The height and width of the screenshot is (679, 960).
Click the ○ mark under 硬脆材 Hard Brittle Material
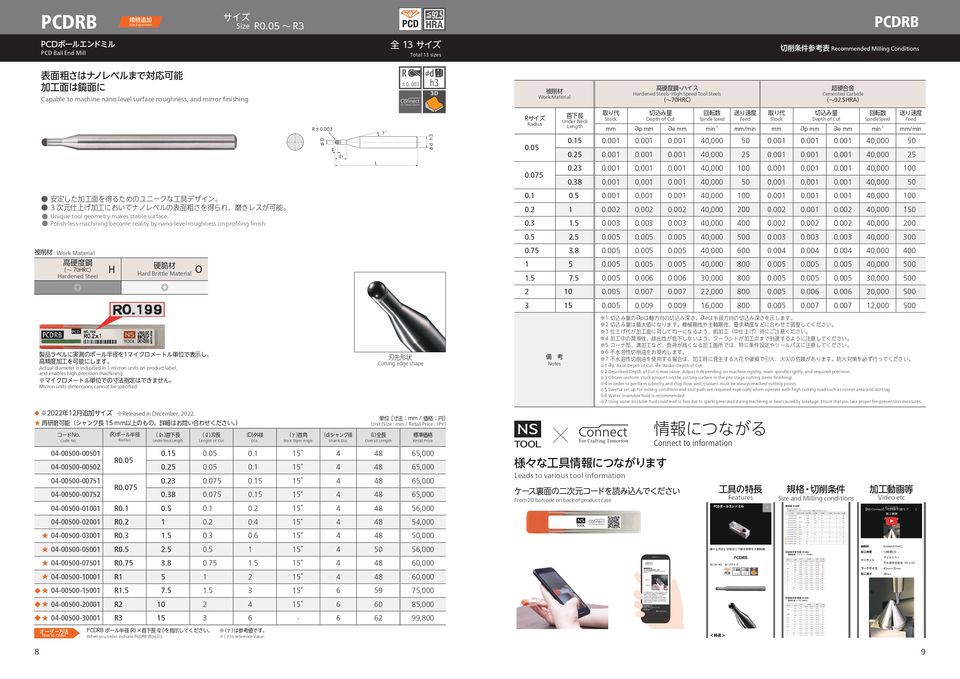[164, 287]
